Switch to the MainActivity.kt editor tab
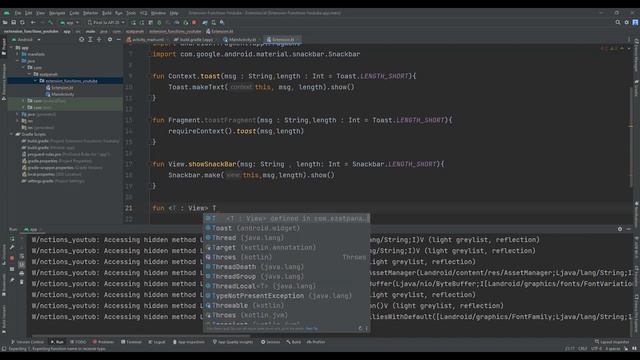This screenshot has width=640, height=360. (241, 40)
